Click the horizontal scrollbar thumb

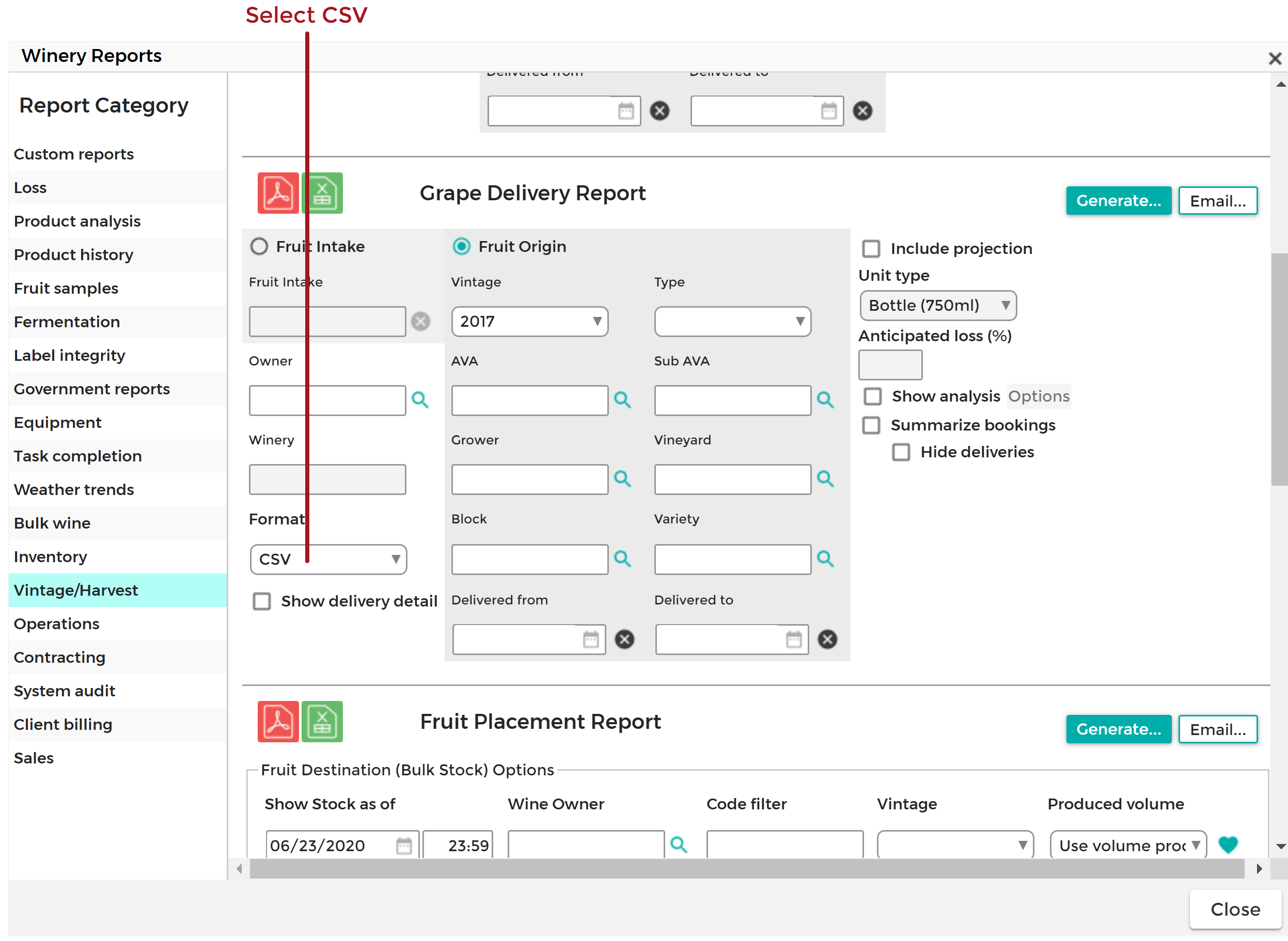point(747,869)
